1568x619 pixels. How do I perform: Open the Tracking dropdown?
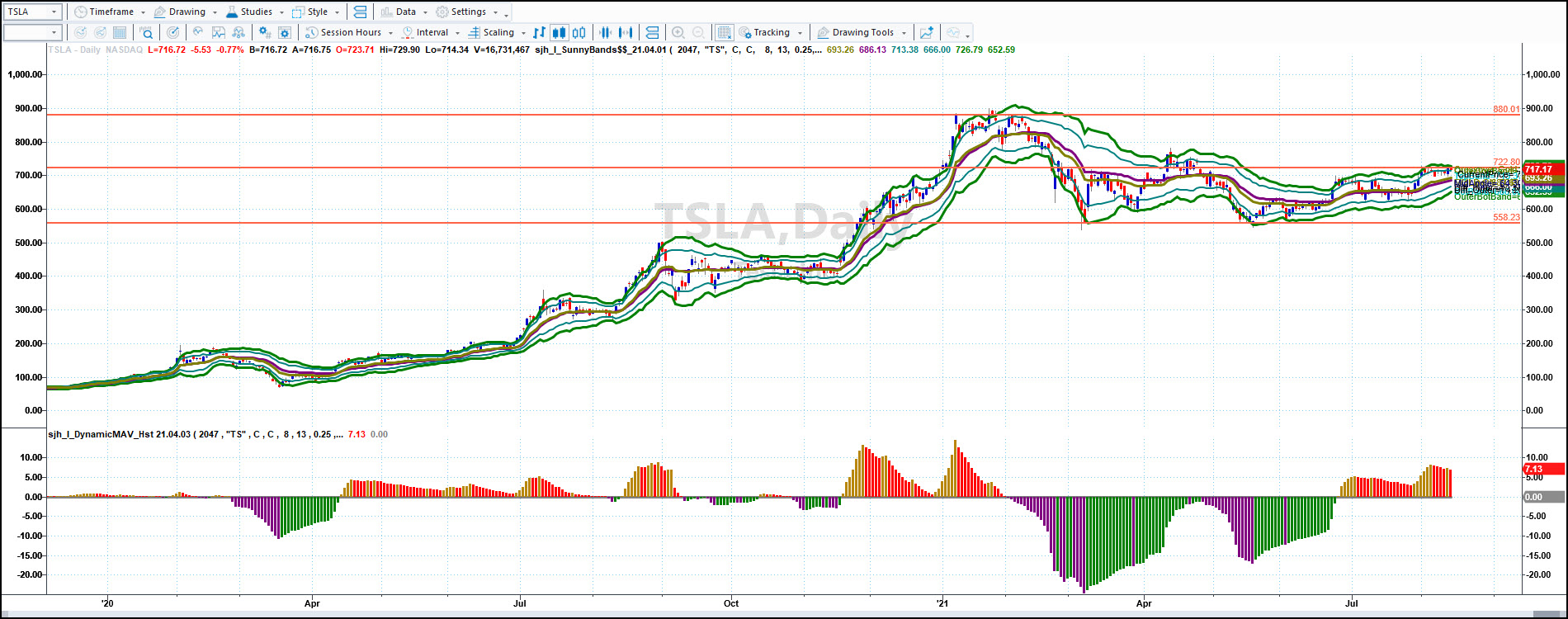770,33
